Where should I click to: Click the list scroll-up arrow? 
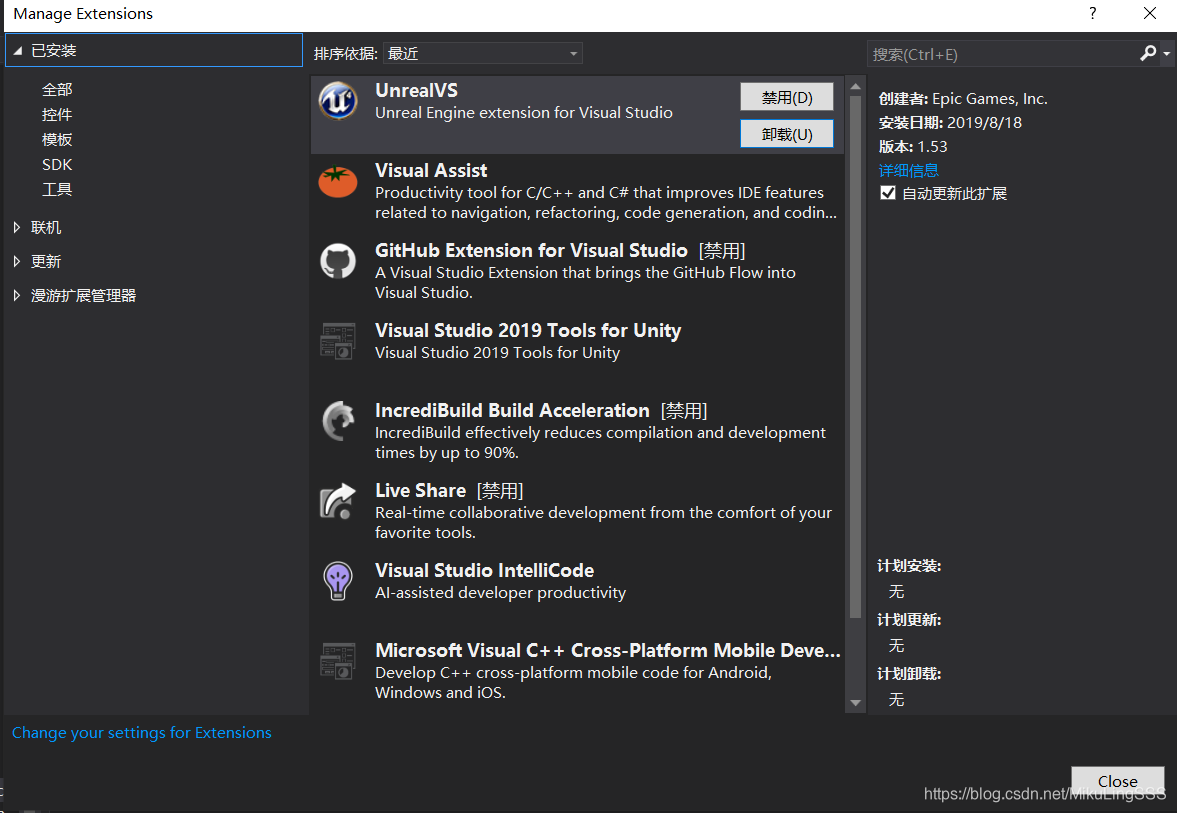855,86
